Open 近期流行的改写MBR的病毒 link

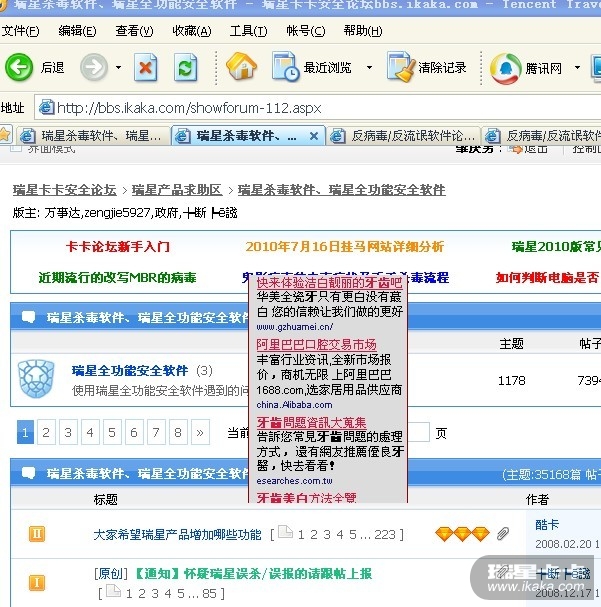coord(117,278)
